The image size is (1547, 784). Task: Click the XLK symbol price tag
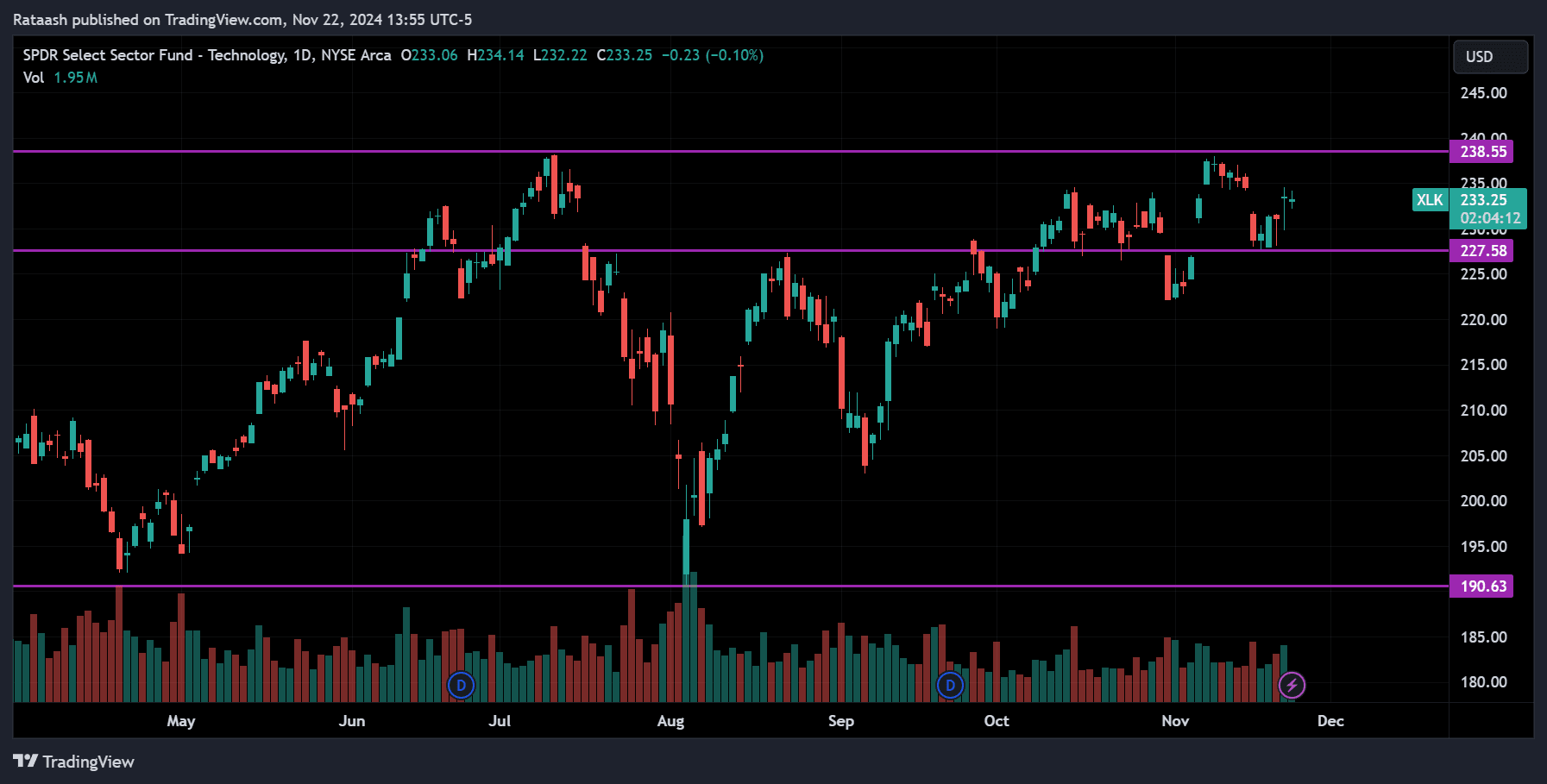pyautogui.click(x=1430, y=200)
